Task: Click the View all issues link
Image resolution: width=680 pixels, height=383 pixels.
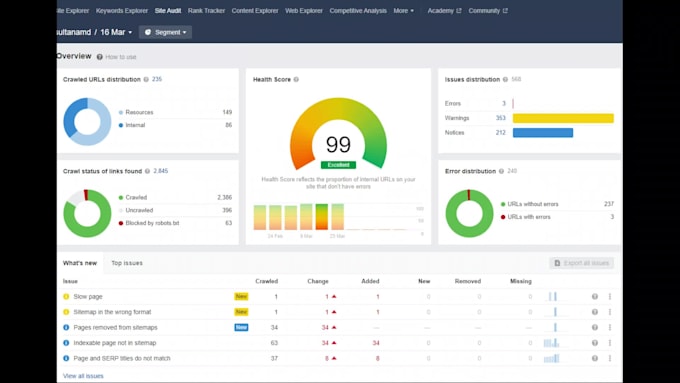Action: tap(83, 376)
